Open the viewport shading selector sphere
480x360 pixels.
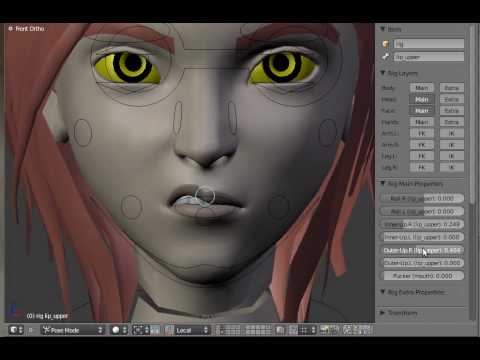tap(119, 330)
